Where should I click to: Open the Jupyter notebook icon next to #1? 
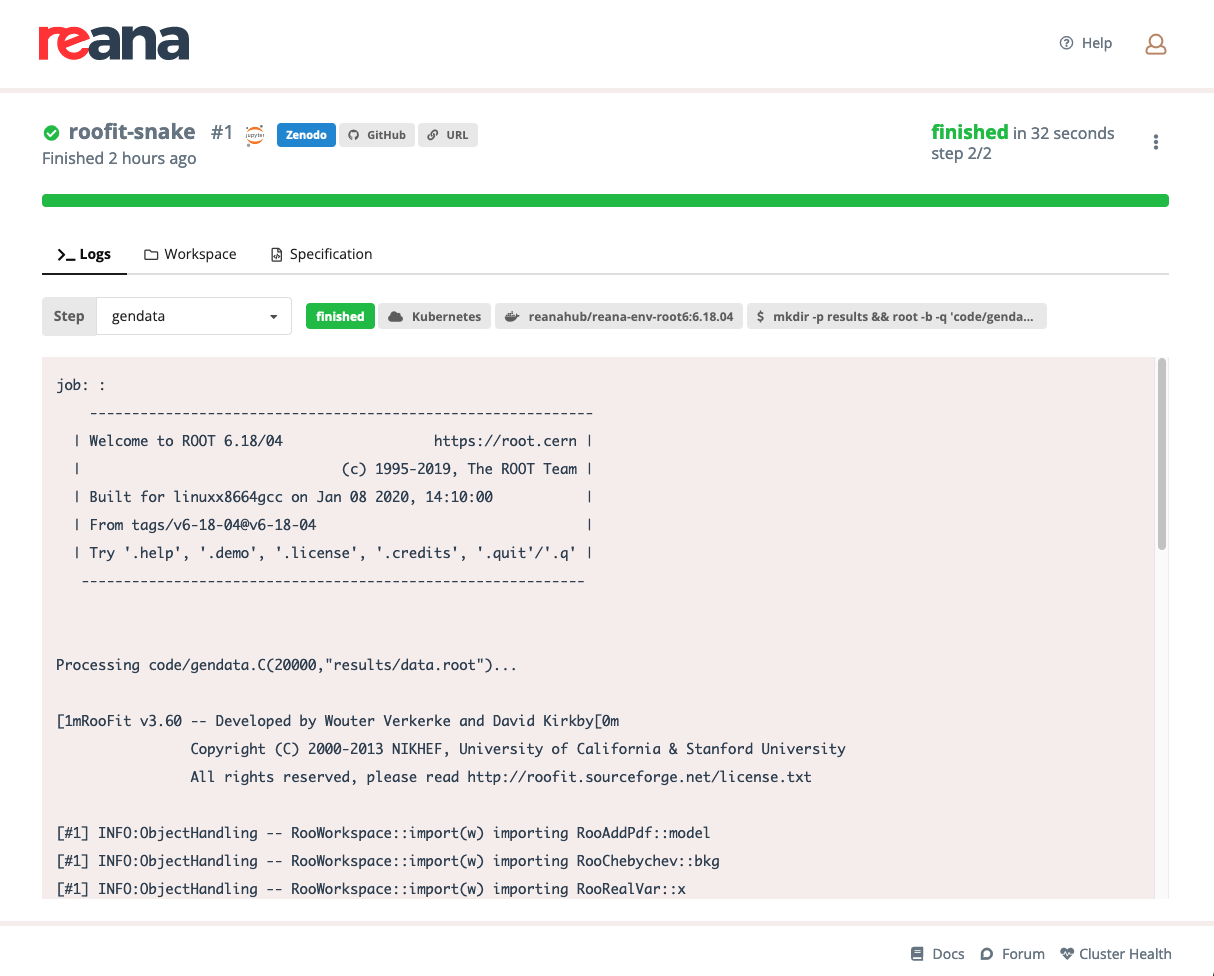coord(254,135)
